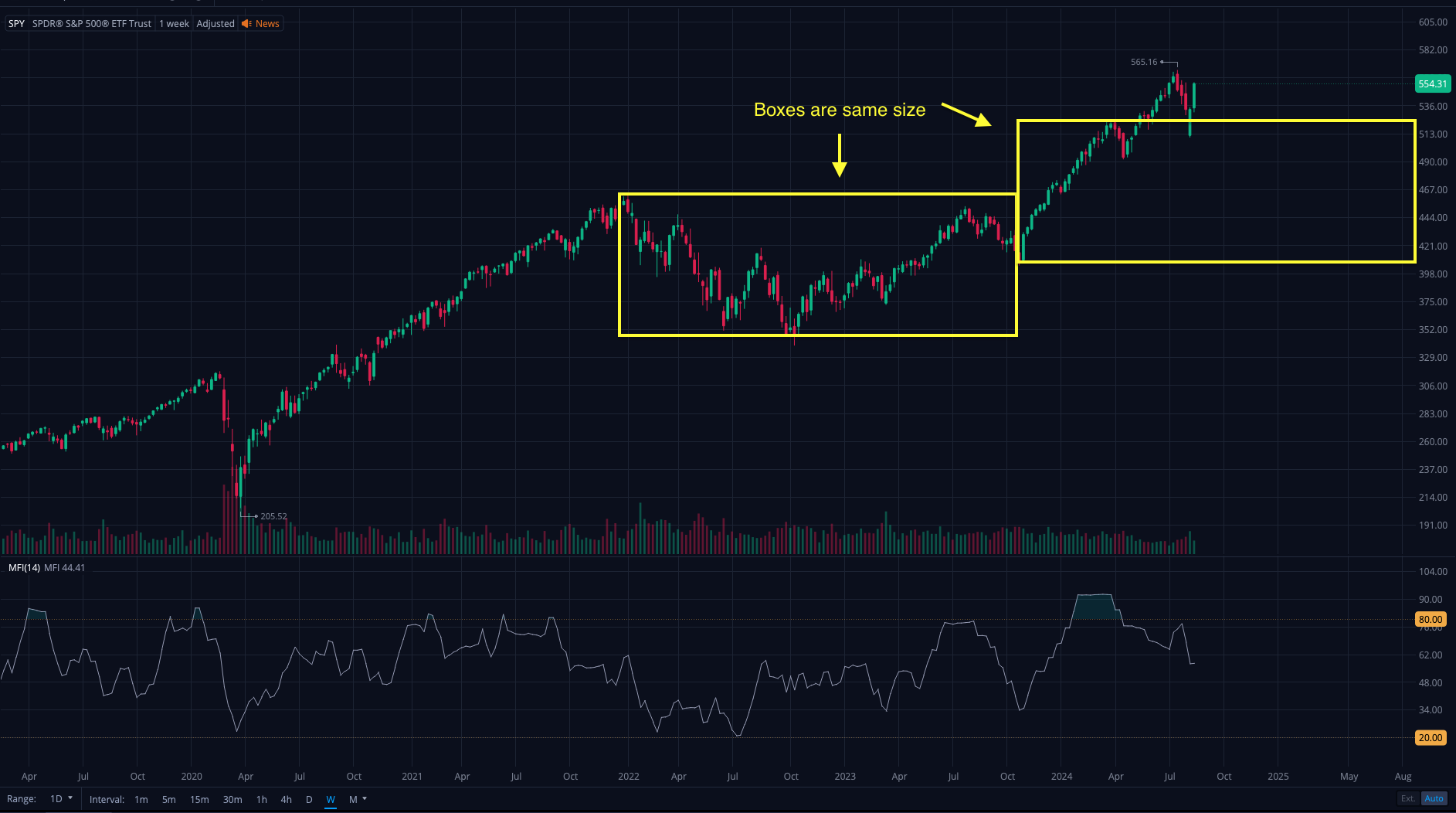Click the SPY ticker symbol label
The image size is (1456, 813).
click(x=16, y=24)
